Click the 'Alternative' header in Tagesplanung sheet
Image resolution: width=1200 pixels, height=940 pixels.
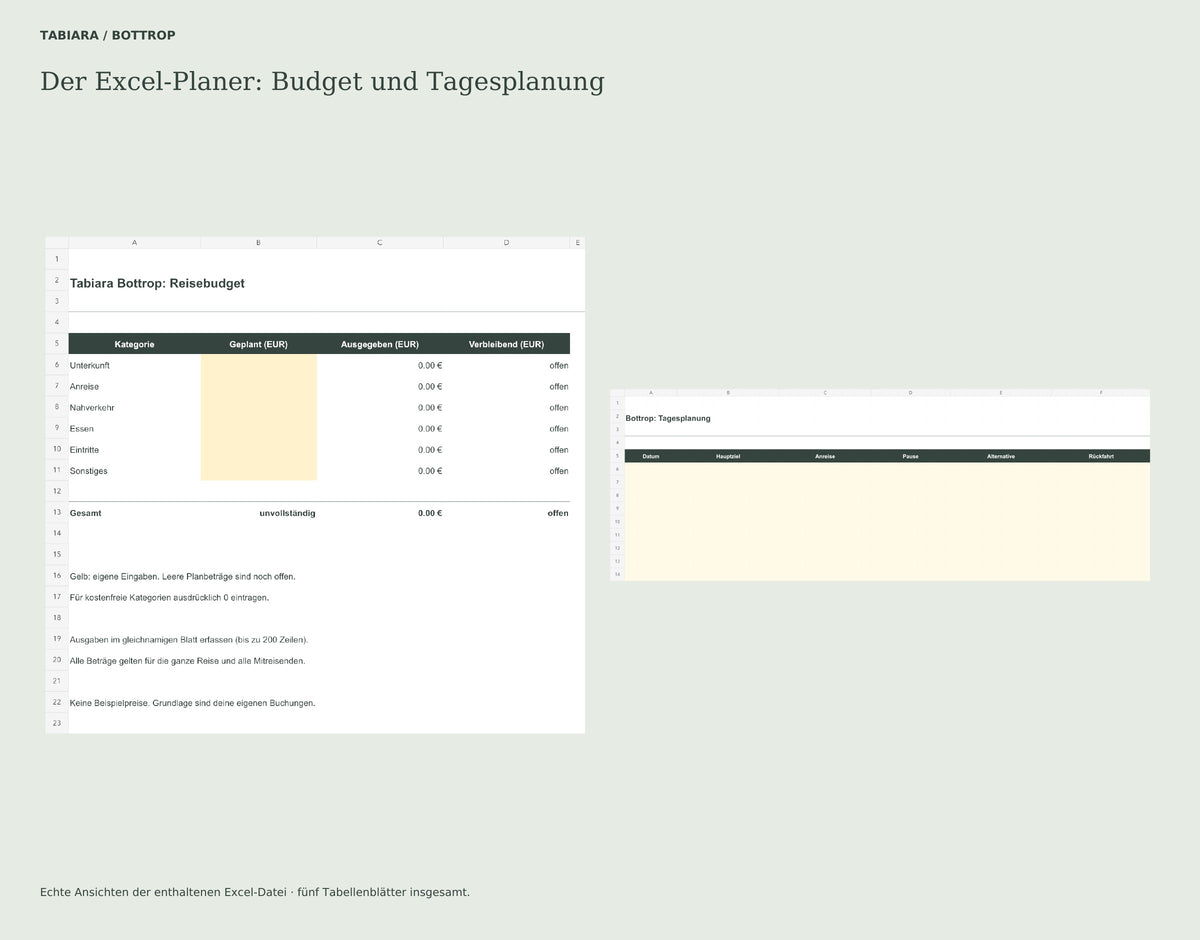1001,456
